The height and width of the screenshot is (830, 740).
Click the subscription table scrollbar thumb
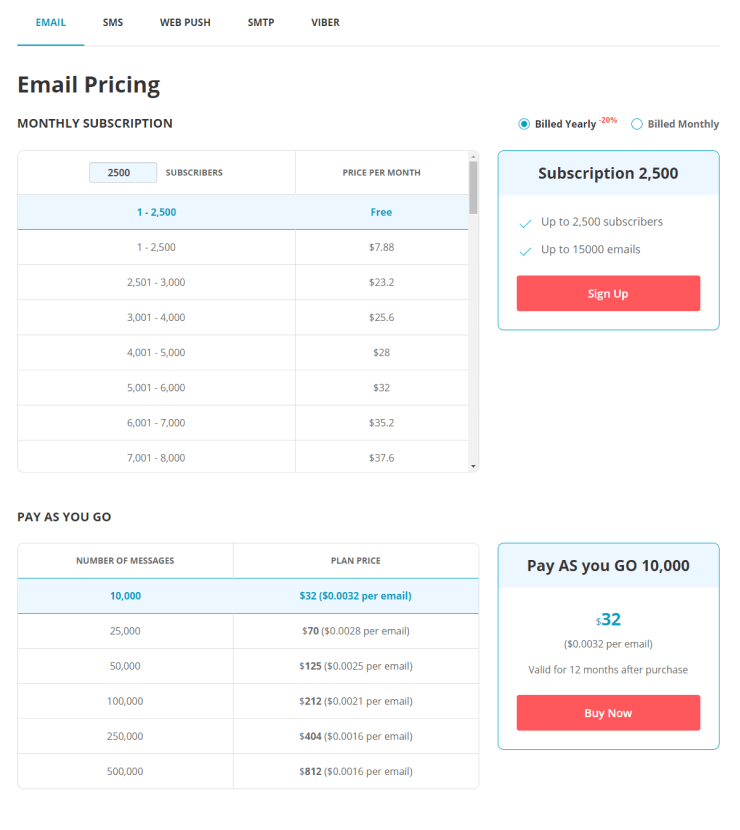click(x=473, y=187)
